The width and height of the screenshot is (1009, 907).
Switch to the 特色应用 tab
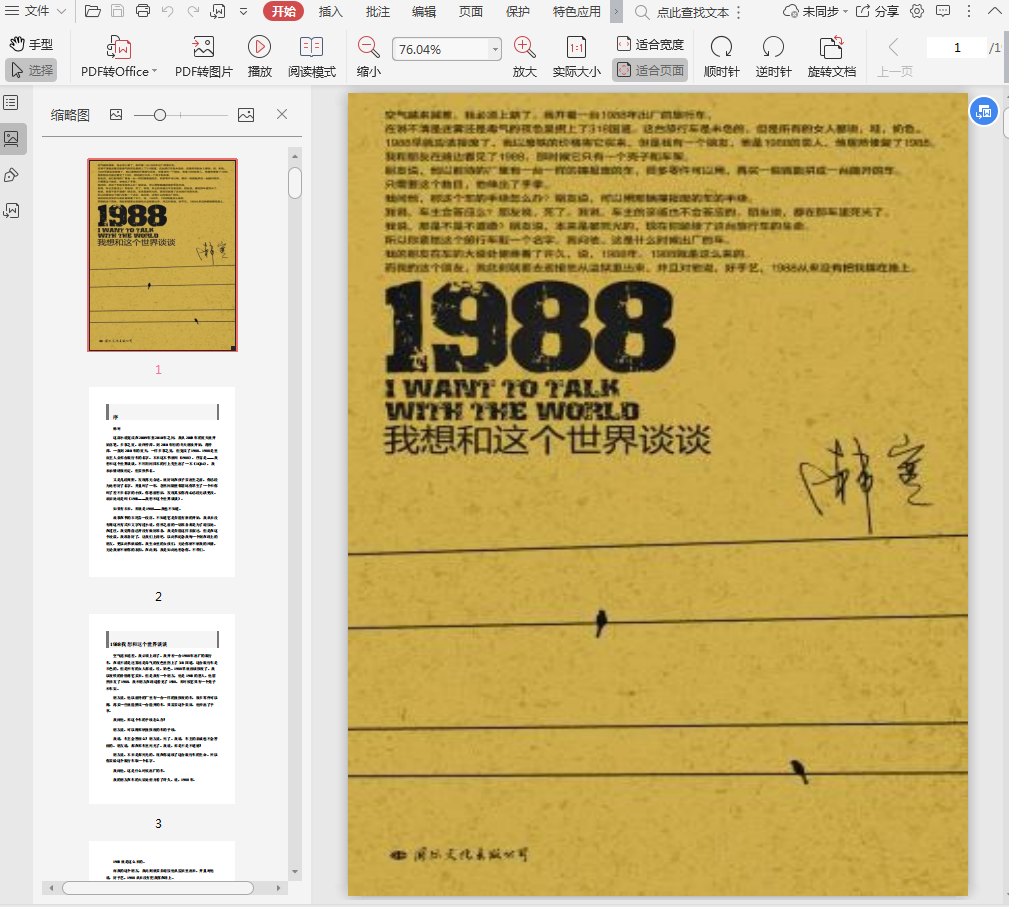(x=577, y=12)
